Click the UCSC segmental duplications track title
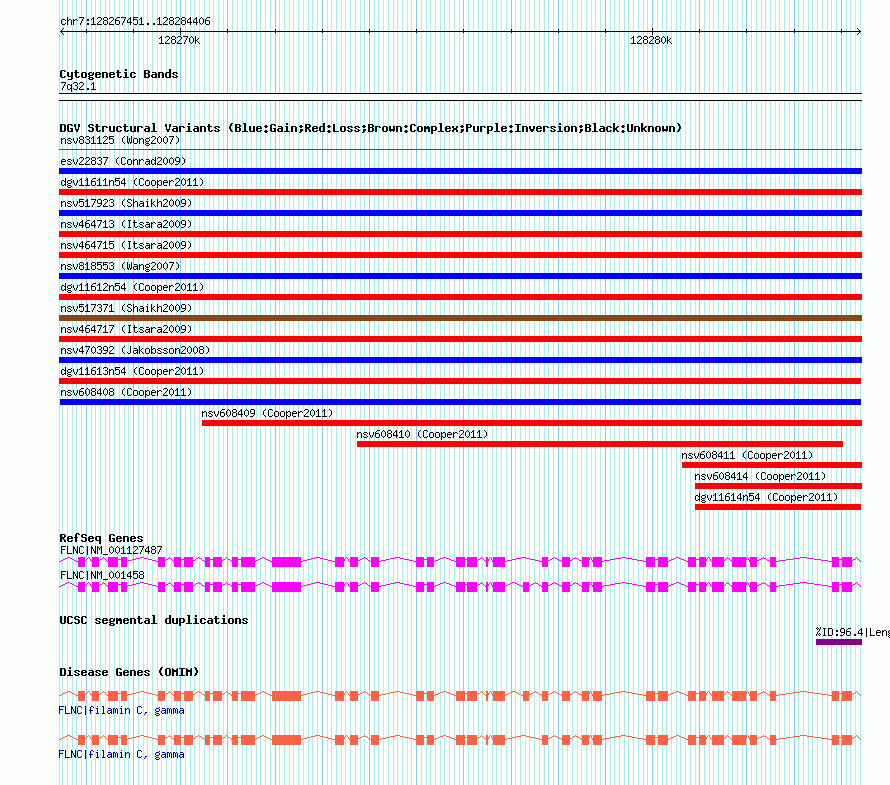890x785 pixels. 154,620
